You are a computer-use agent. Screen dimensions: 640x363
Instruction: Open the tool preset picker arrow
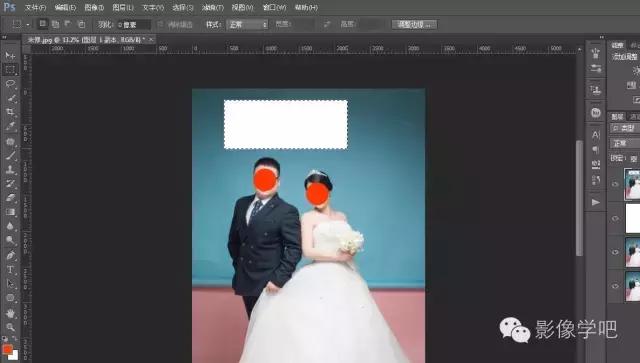click(x=28, y=24)
